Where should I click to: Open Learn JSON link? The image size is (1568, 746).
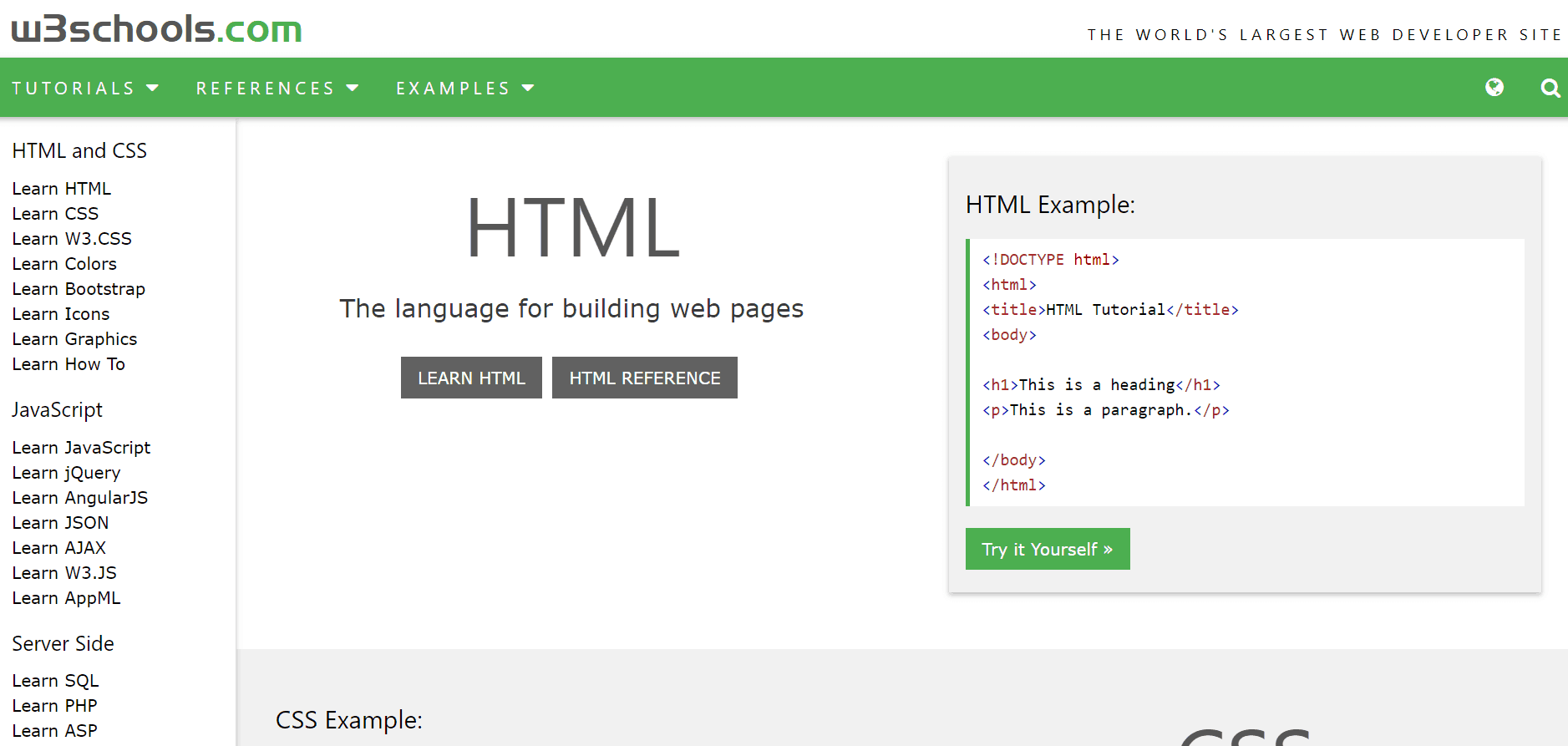click(60, 523)
